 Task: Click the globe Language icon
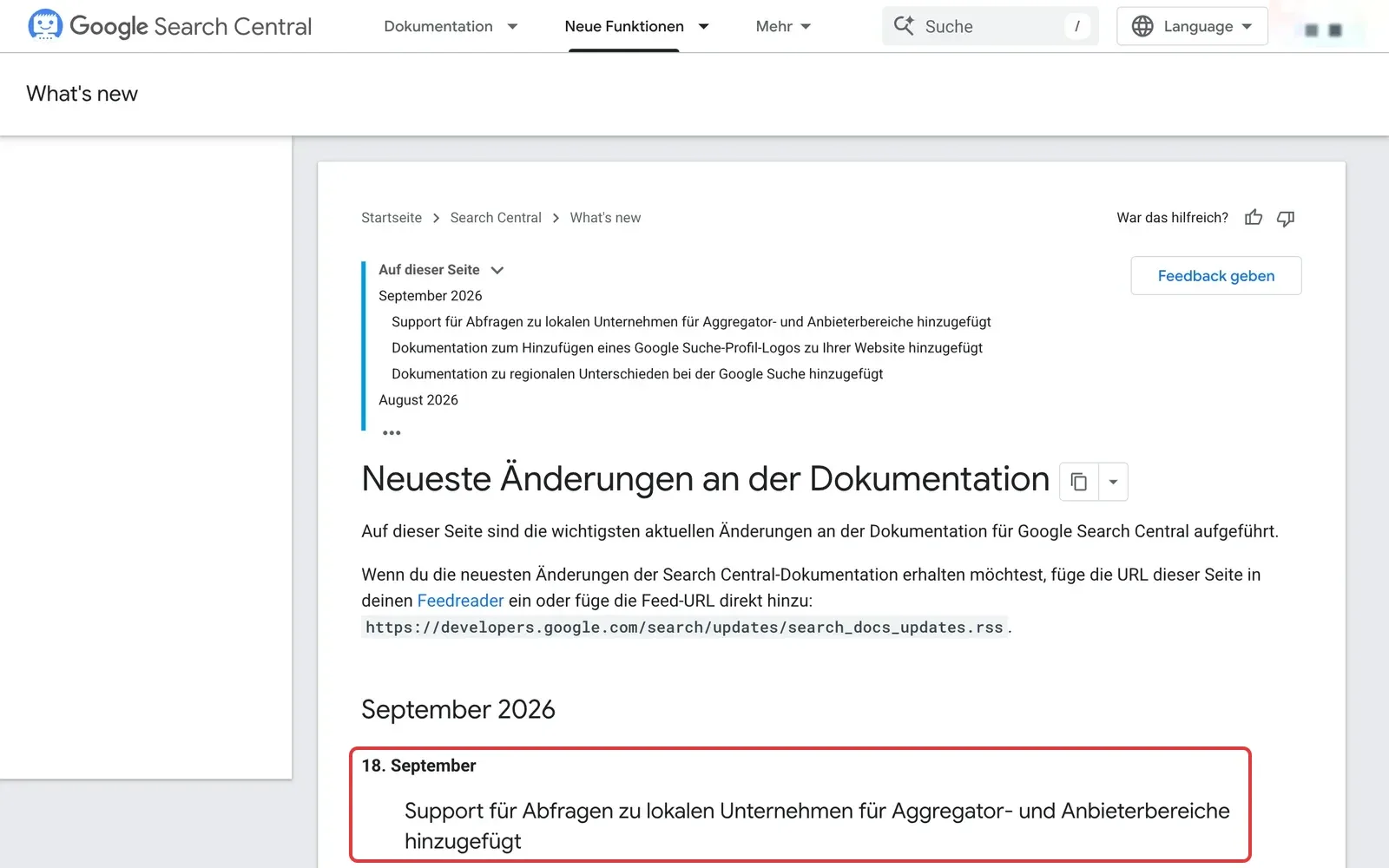pos(1142,26)
